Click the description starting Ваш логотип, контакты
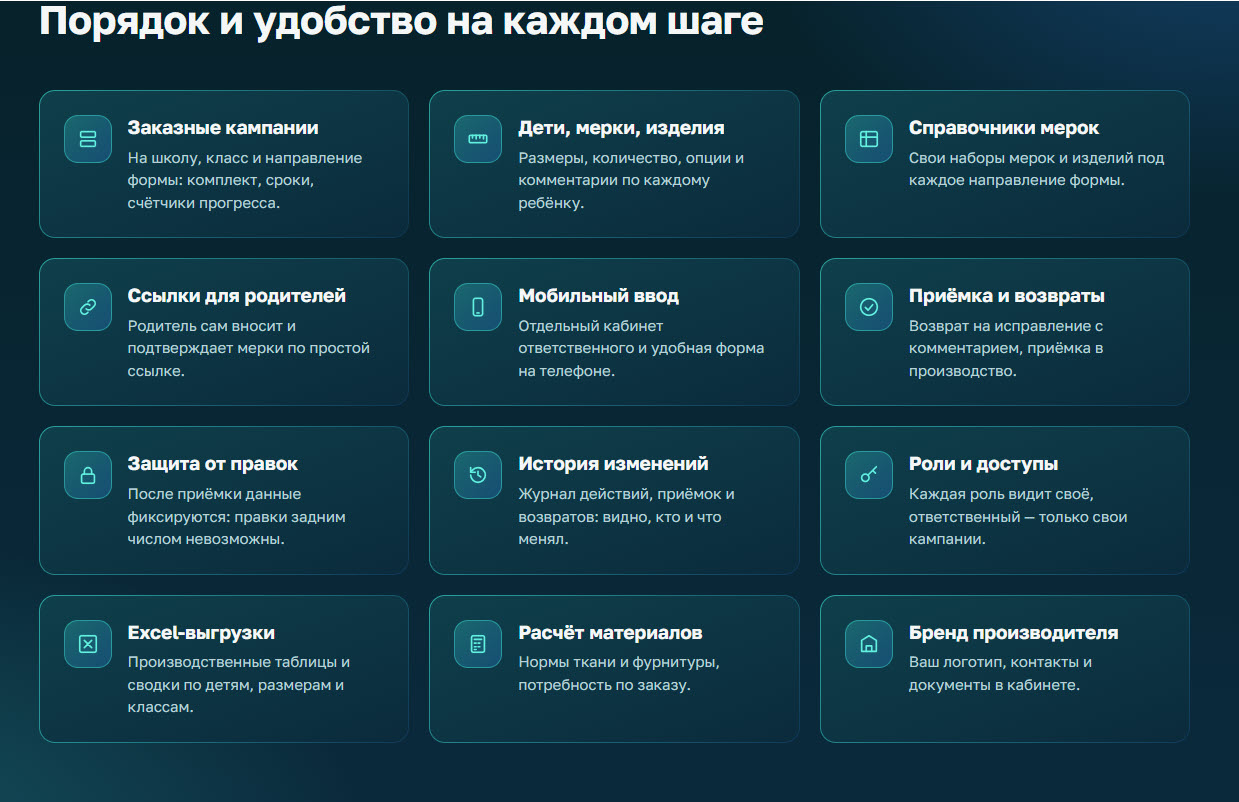 point(1000,674)
